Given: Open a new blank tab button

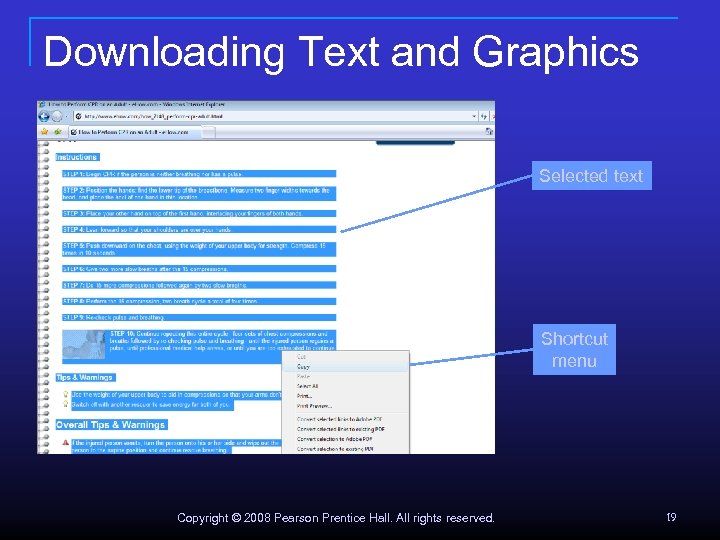Looking at the screenshot, I should pyautogui.click(x=208, y=132).
